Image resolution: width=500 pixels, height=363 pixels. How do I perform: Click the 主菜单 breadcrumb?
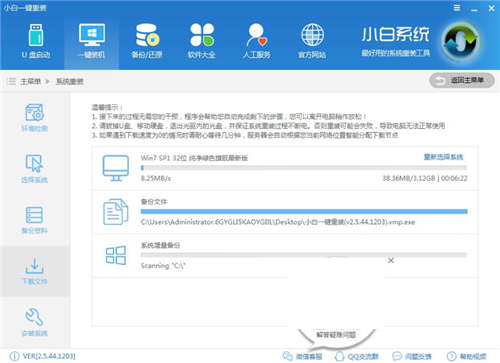[30, 81]
